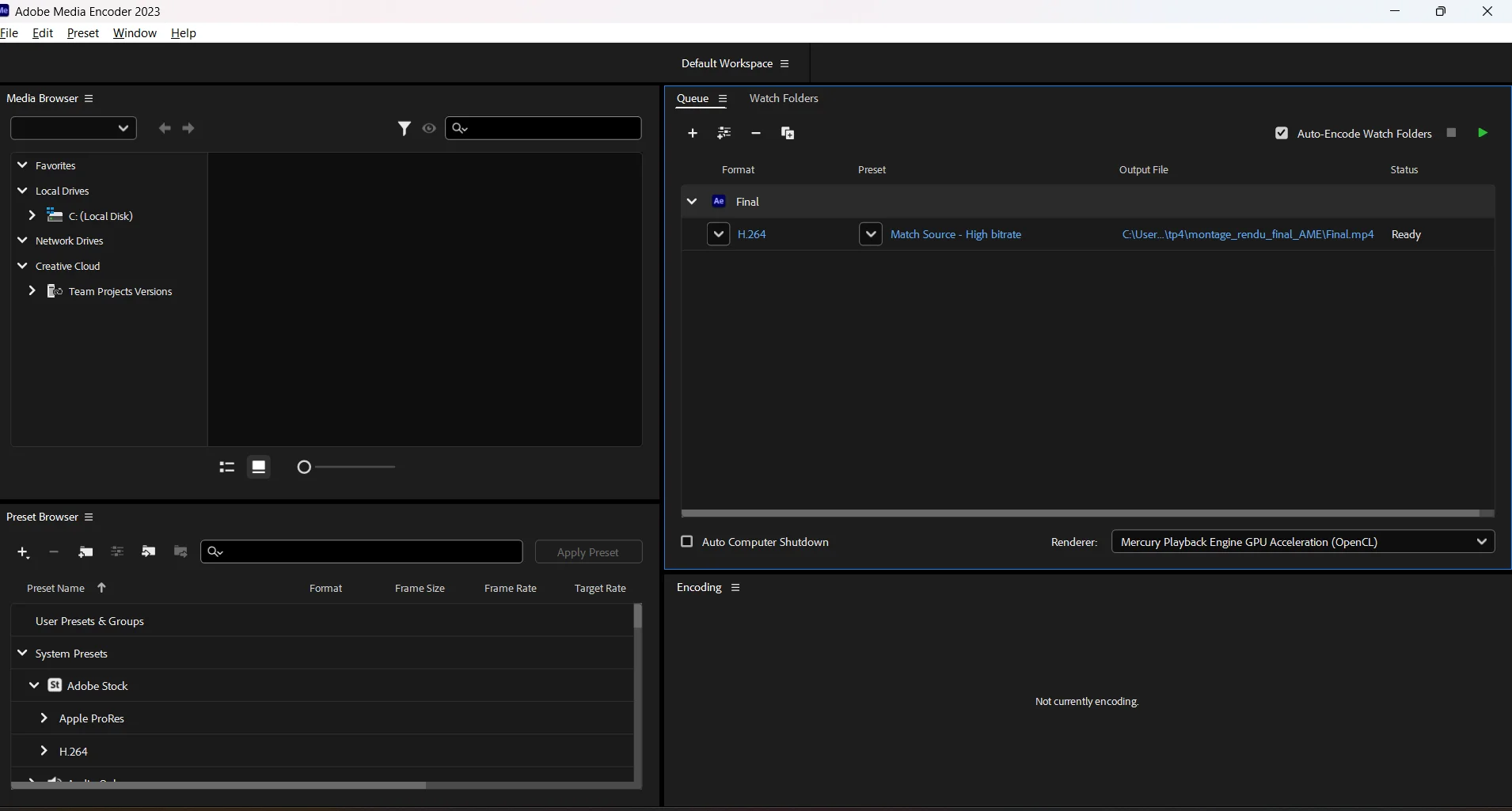1512x811 pixels.
Task: Switch to Watch Folders tab
Action: 784,98
